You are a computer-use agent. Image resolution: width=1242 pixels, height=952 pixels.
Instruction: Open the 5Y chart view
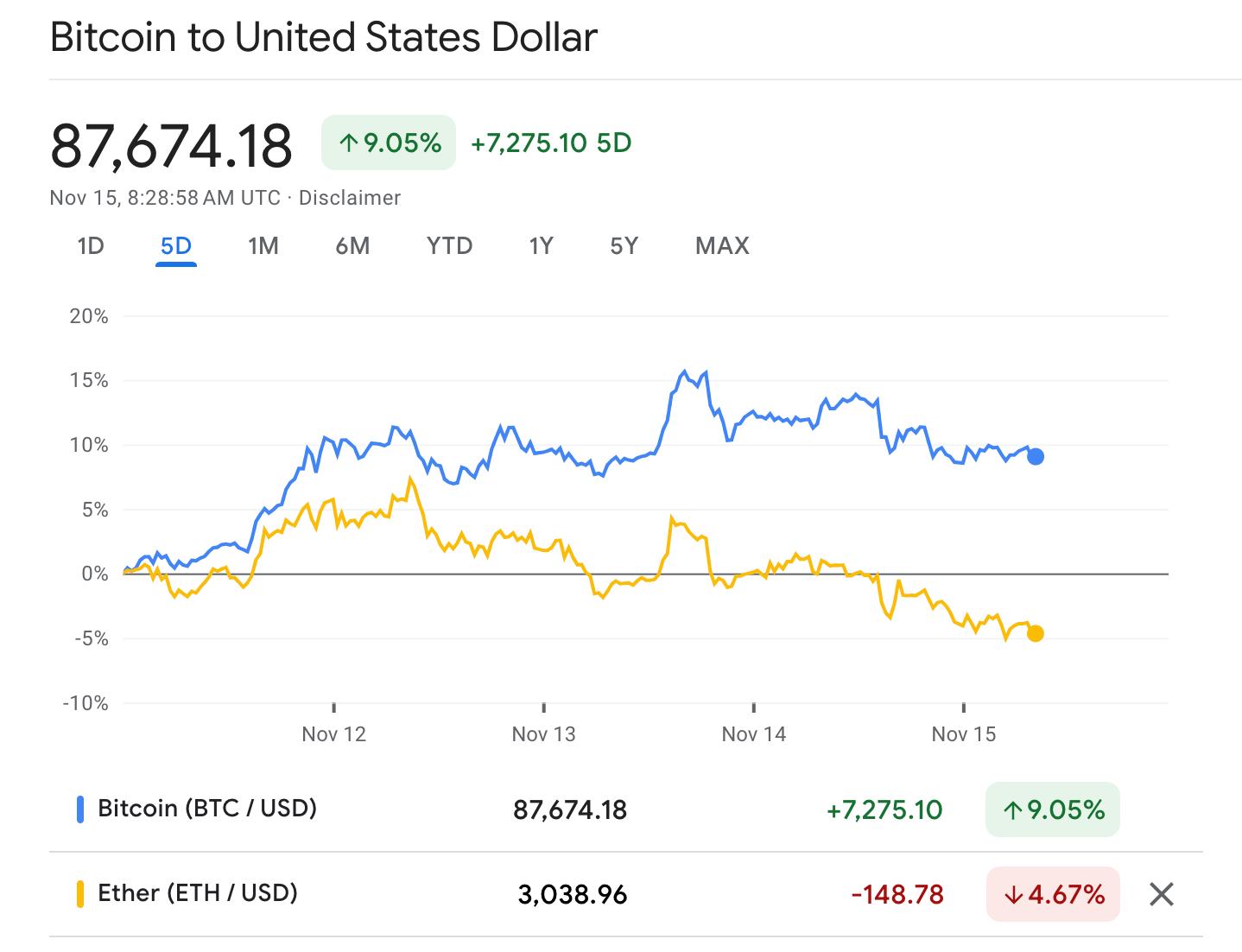click(x=624, y=246)
